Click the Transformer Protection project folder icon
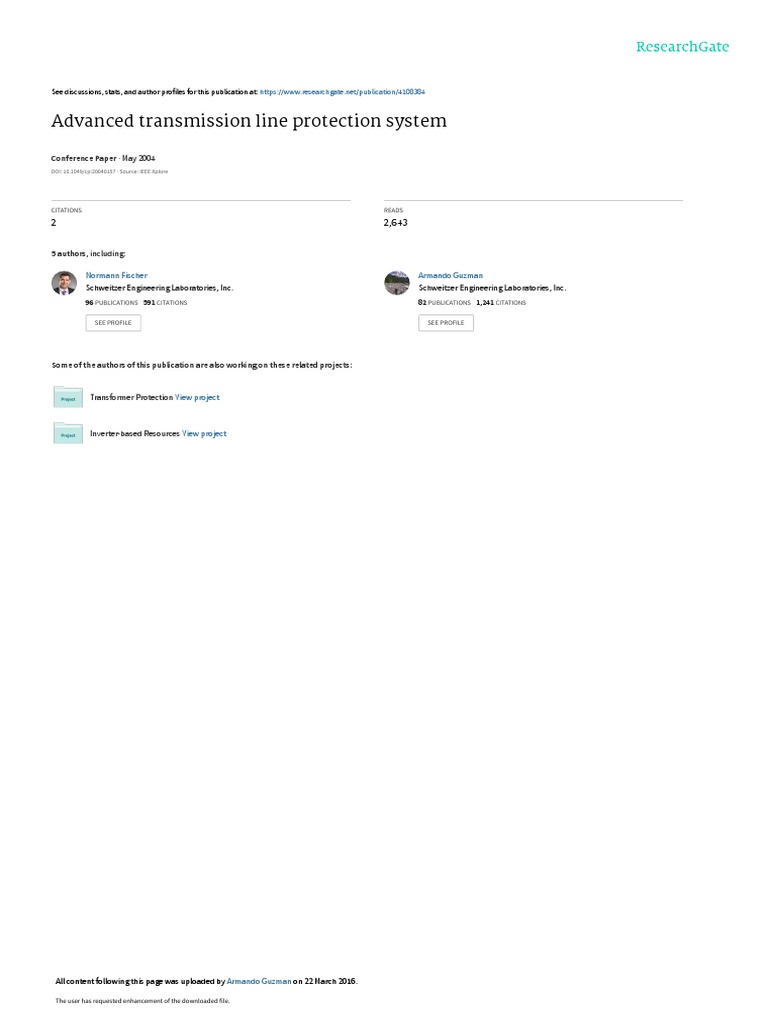 click(x=68, y=397)
